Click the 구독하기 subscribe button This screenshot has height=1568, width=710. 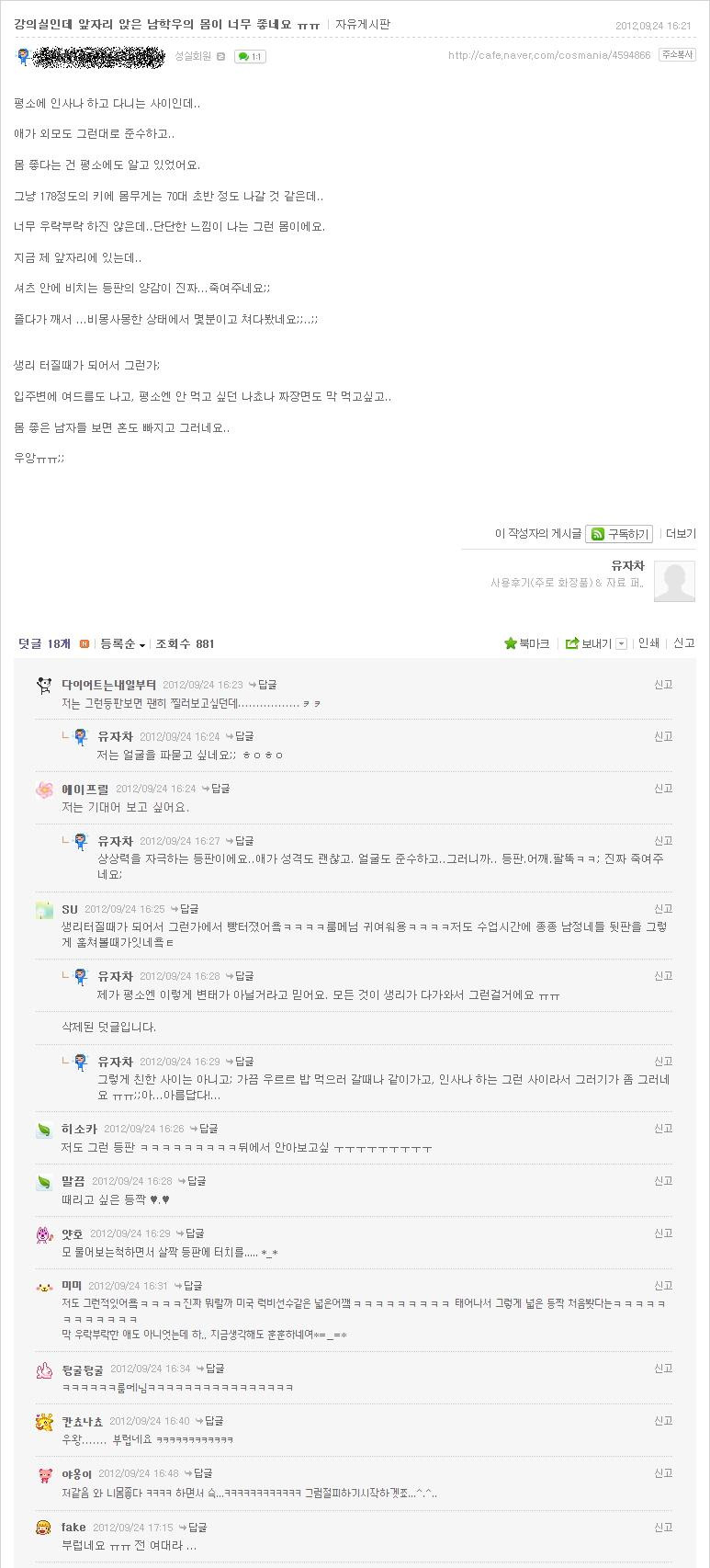(619, 534)
